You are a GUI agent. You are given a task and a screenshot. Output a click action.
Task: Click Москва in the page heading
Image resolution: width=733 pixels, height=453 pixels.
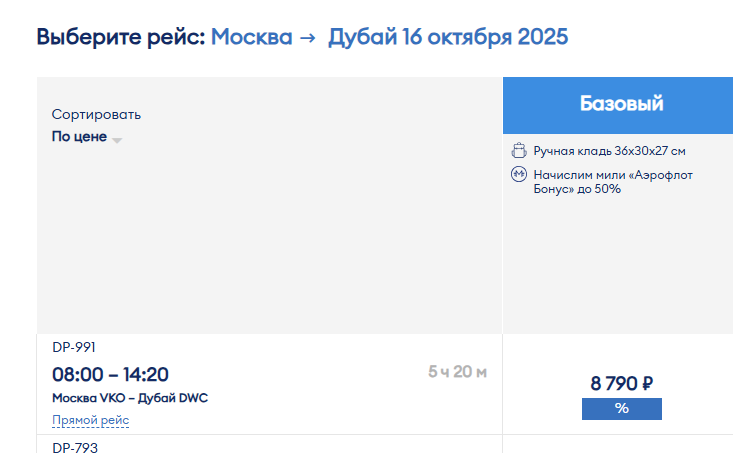click(x=252, y=37)
